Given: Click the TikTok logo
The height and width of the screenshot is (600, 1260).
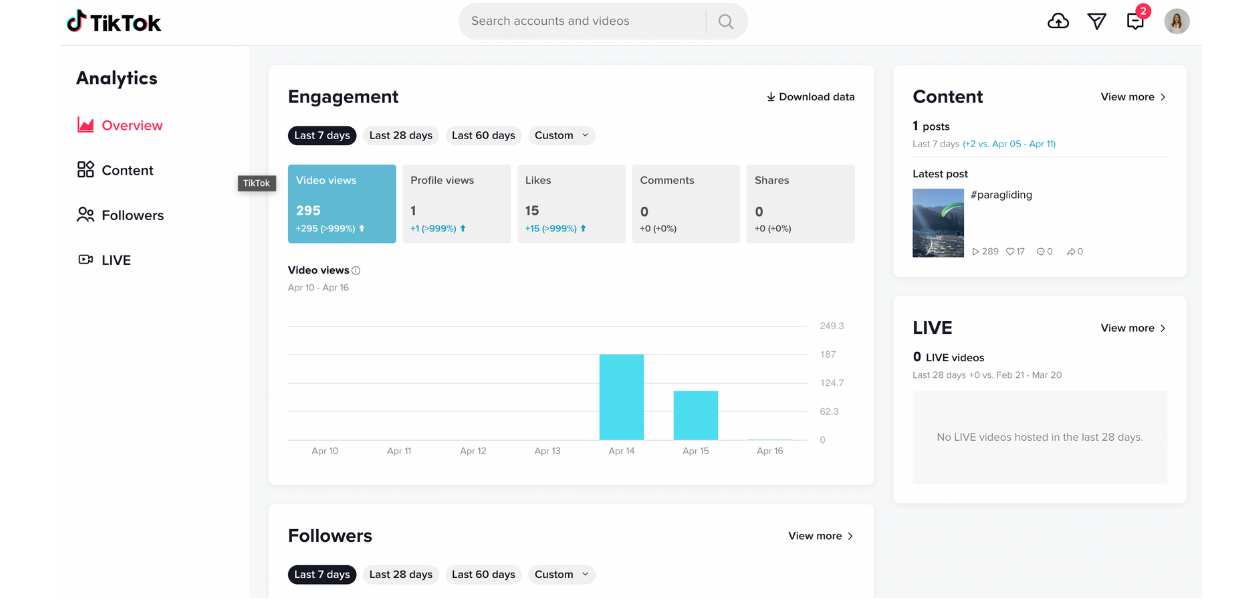Looking at the screenshot, I should pos(113,20).
